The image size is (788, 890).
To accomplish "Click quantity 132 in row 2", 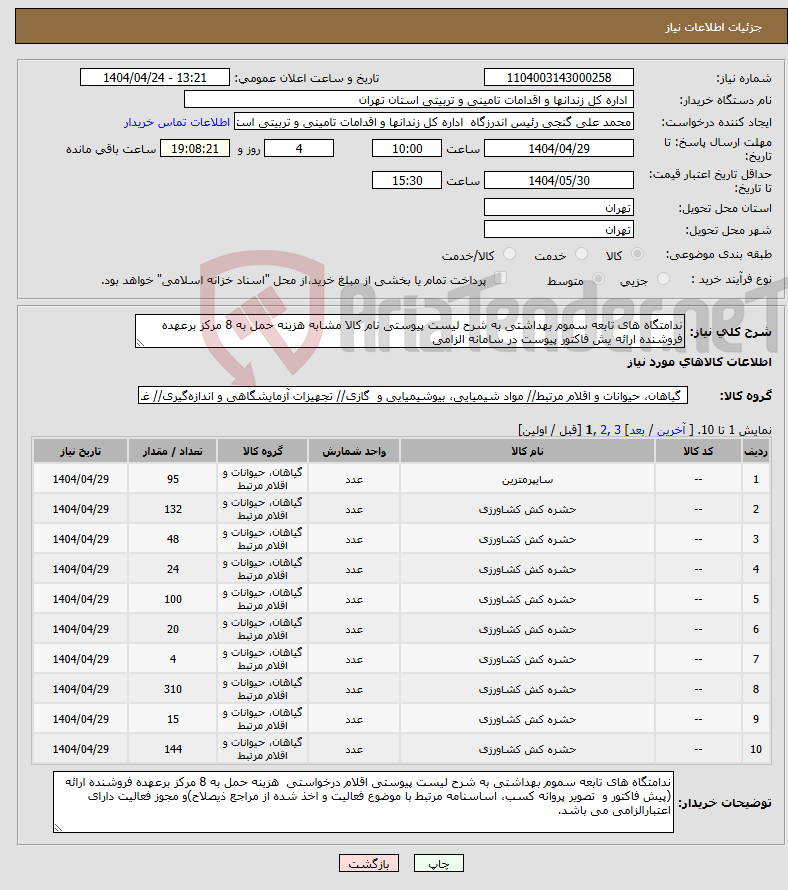I will click(x=173, y=510).
